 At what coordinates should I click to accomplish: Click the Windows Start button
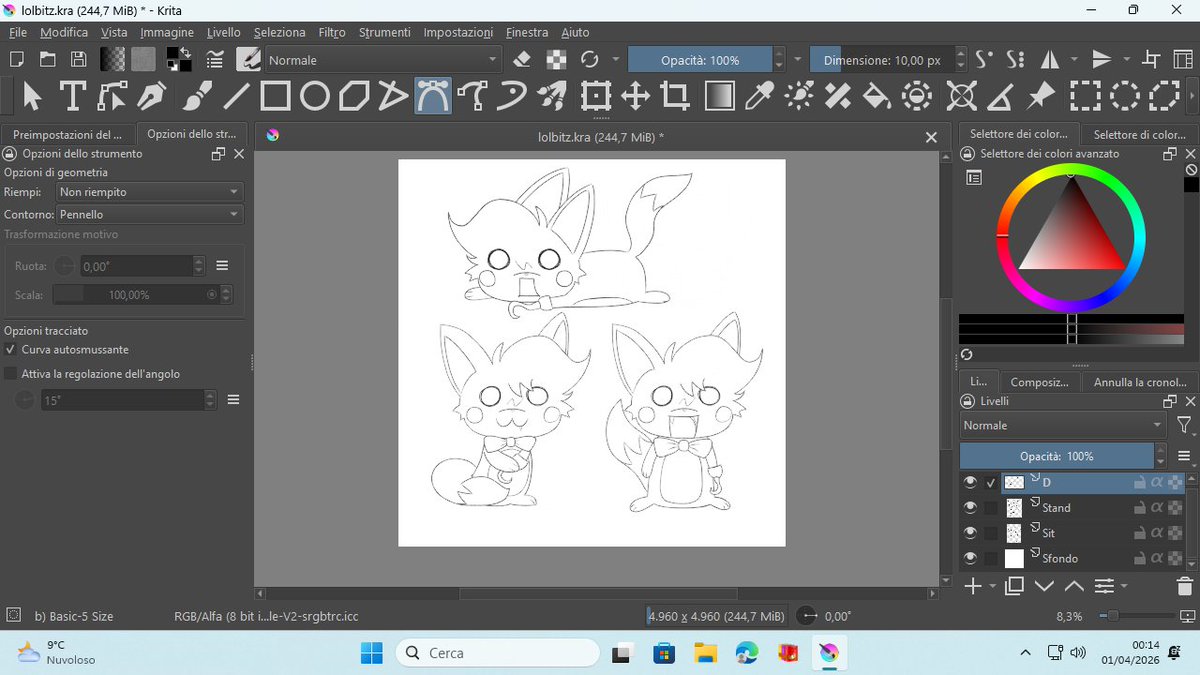[372, 653]
